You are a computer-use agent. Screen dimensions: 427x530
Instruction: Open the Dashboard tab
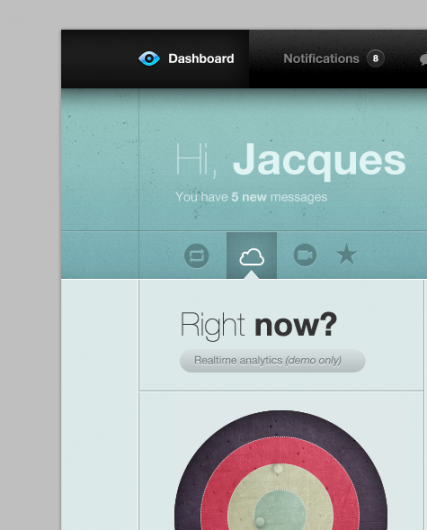click(x=186, y=58)
